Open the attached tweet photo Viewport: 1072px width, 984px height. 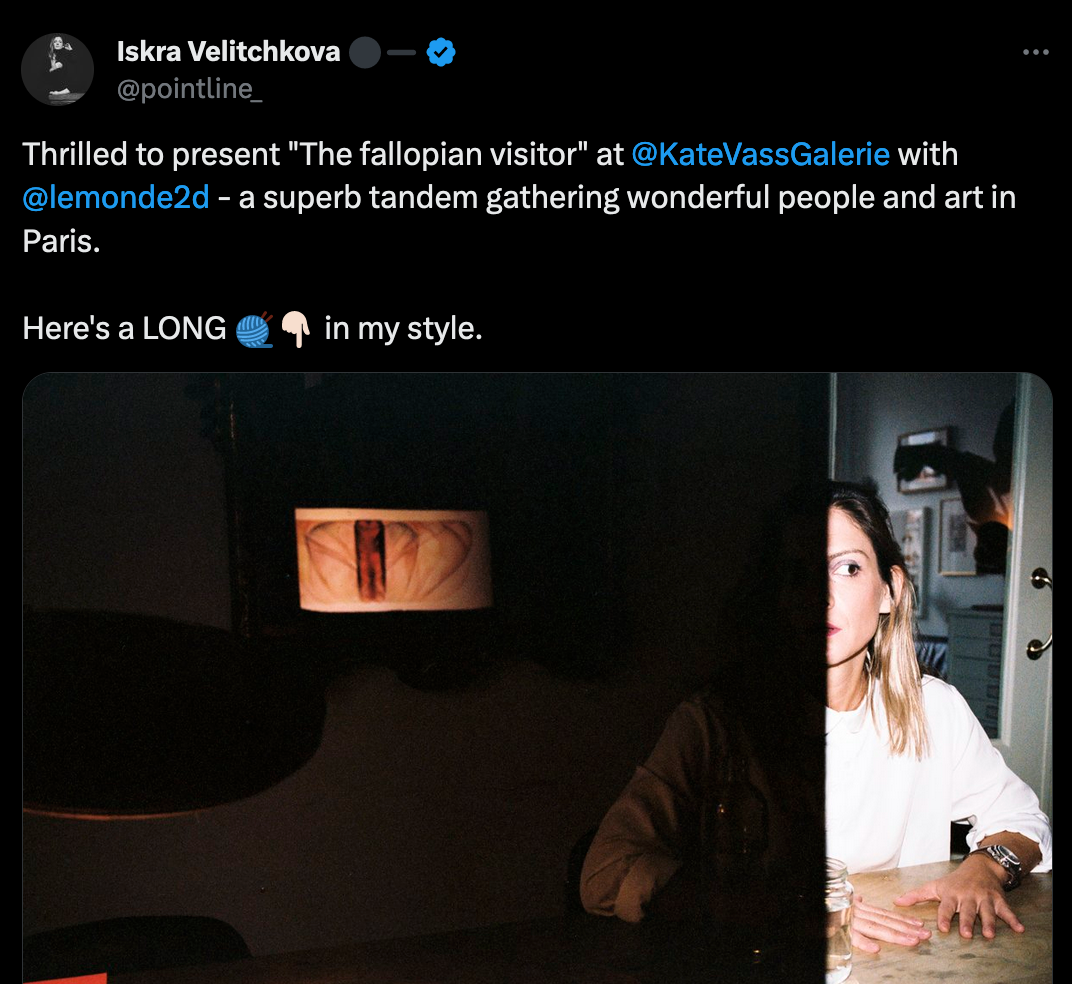click(x=537, y=678)
